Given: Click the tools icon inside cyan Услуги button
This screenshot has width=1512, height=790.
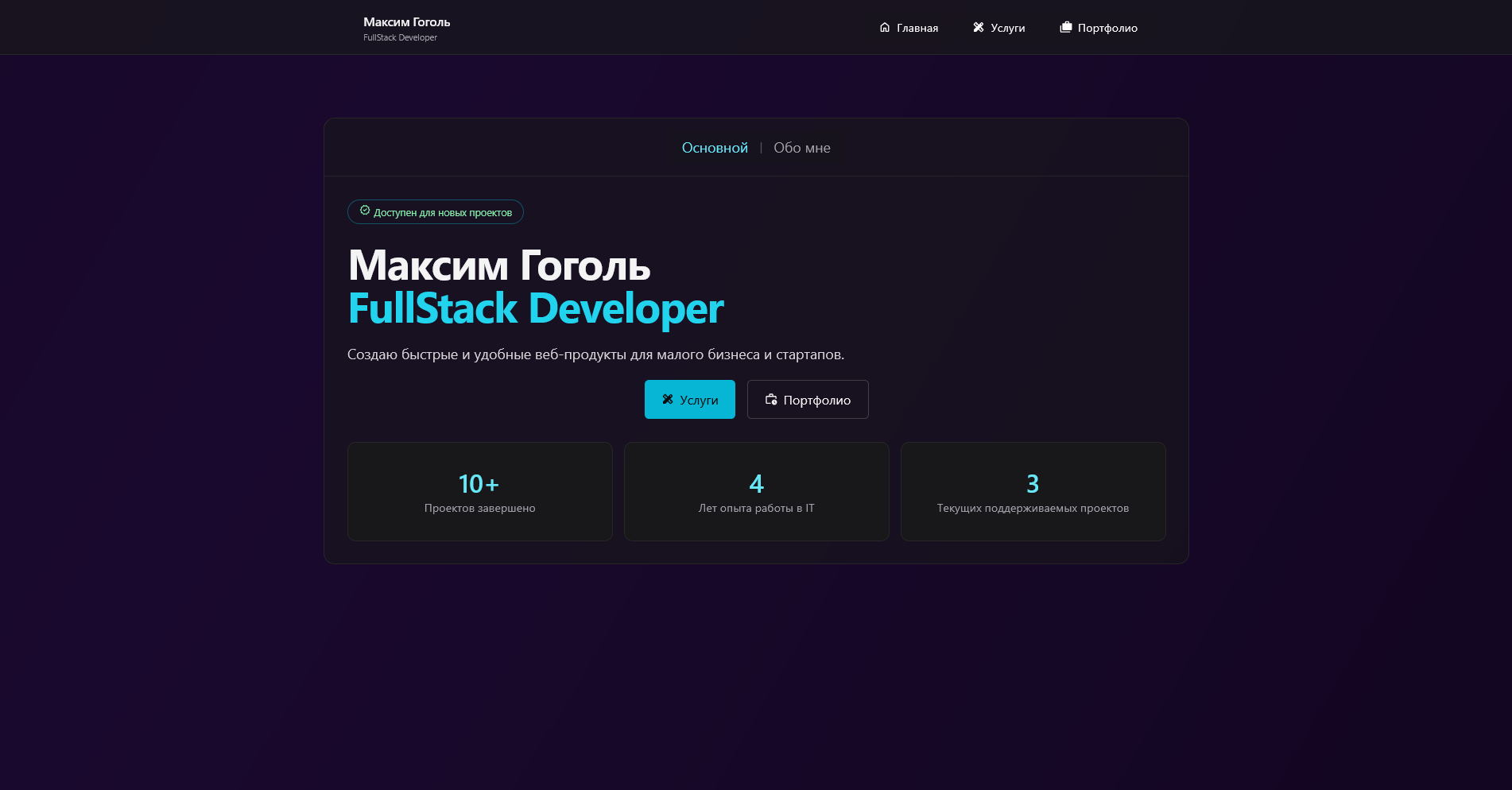Looking at the screenshot, I should [668, 399].
